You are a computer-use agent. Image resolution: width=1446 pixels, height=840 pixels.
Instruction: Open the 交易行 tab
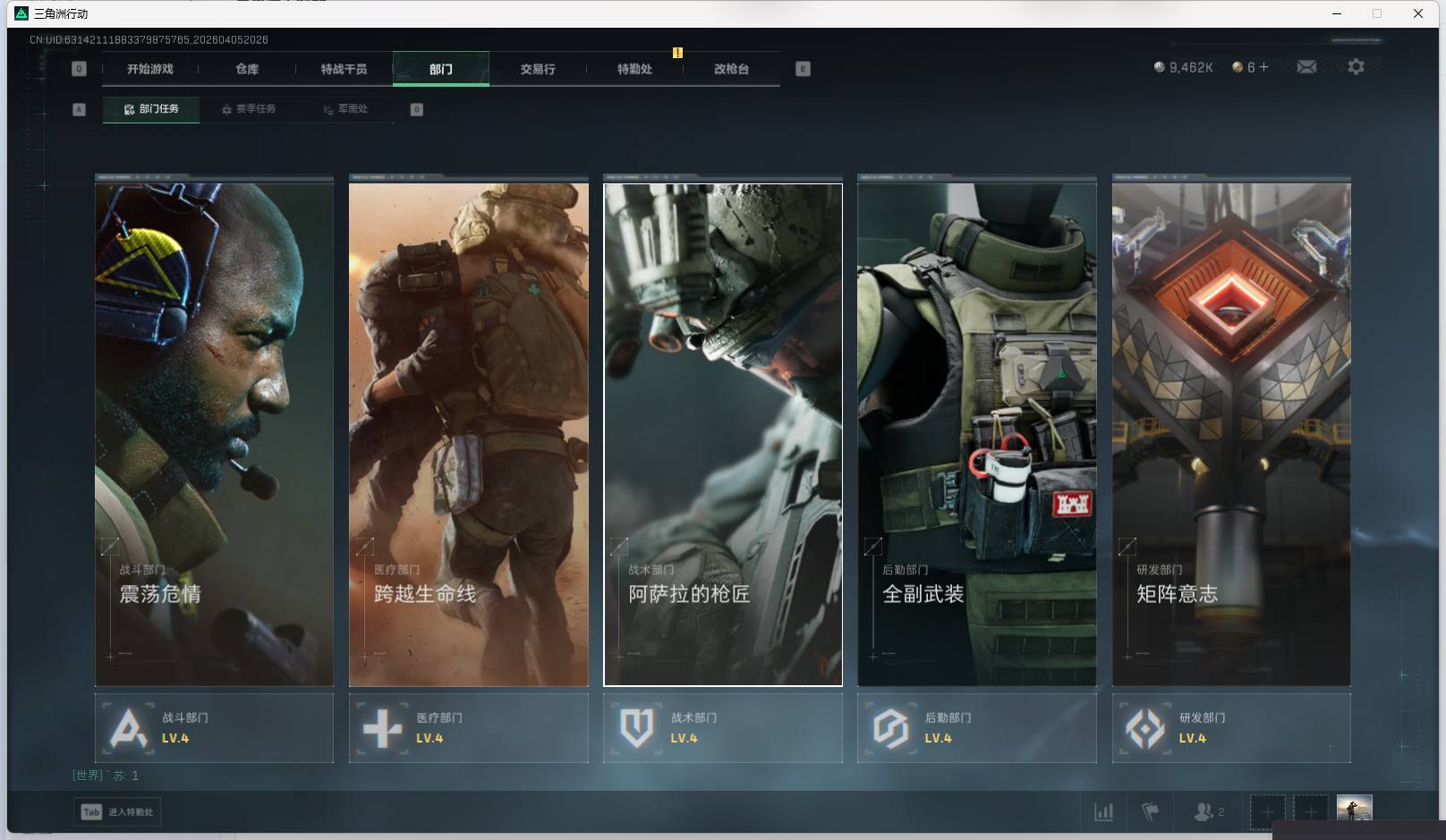[538, 69]
